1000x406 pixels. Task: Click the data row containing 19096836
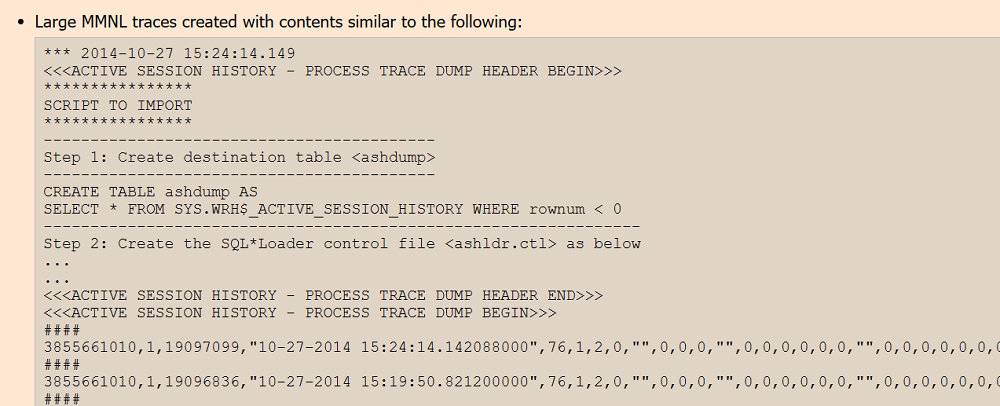coord(522,382)
